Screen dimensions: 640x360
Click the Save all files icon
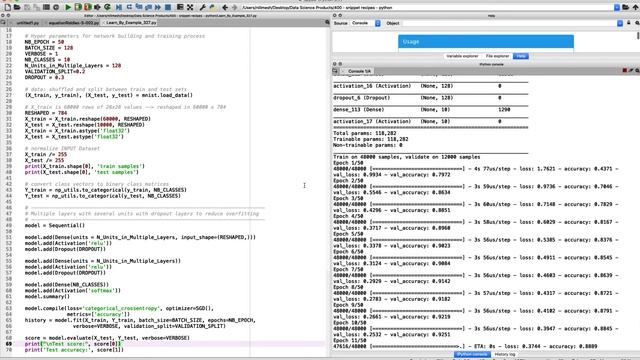(x=36, y=7)
